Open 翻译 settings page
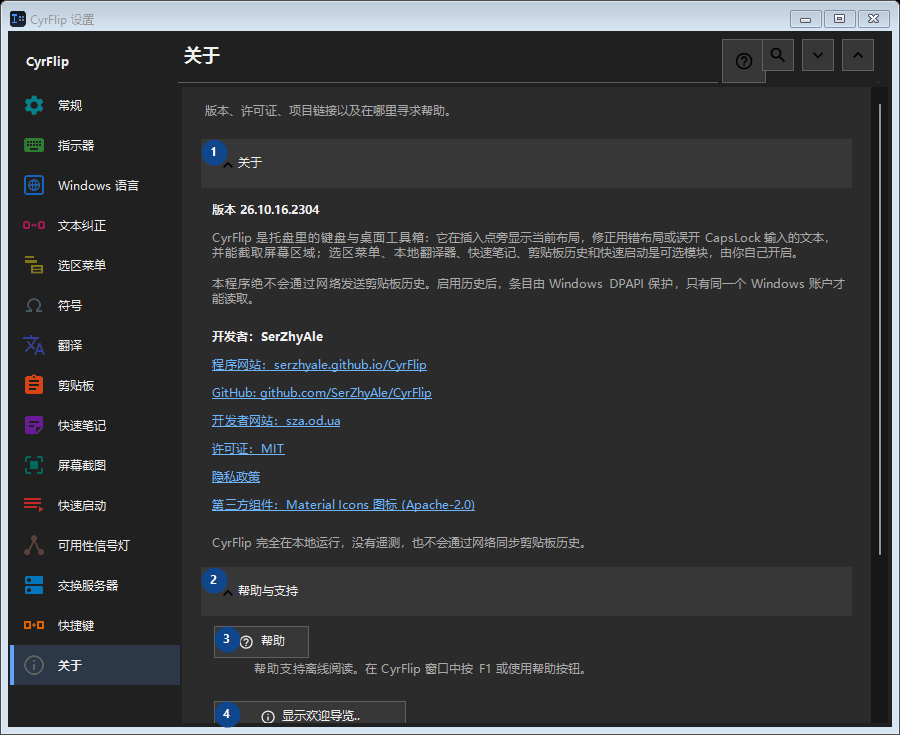Screen dimensions: 900x735 tap(95, 345)
